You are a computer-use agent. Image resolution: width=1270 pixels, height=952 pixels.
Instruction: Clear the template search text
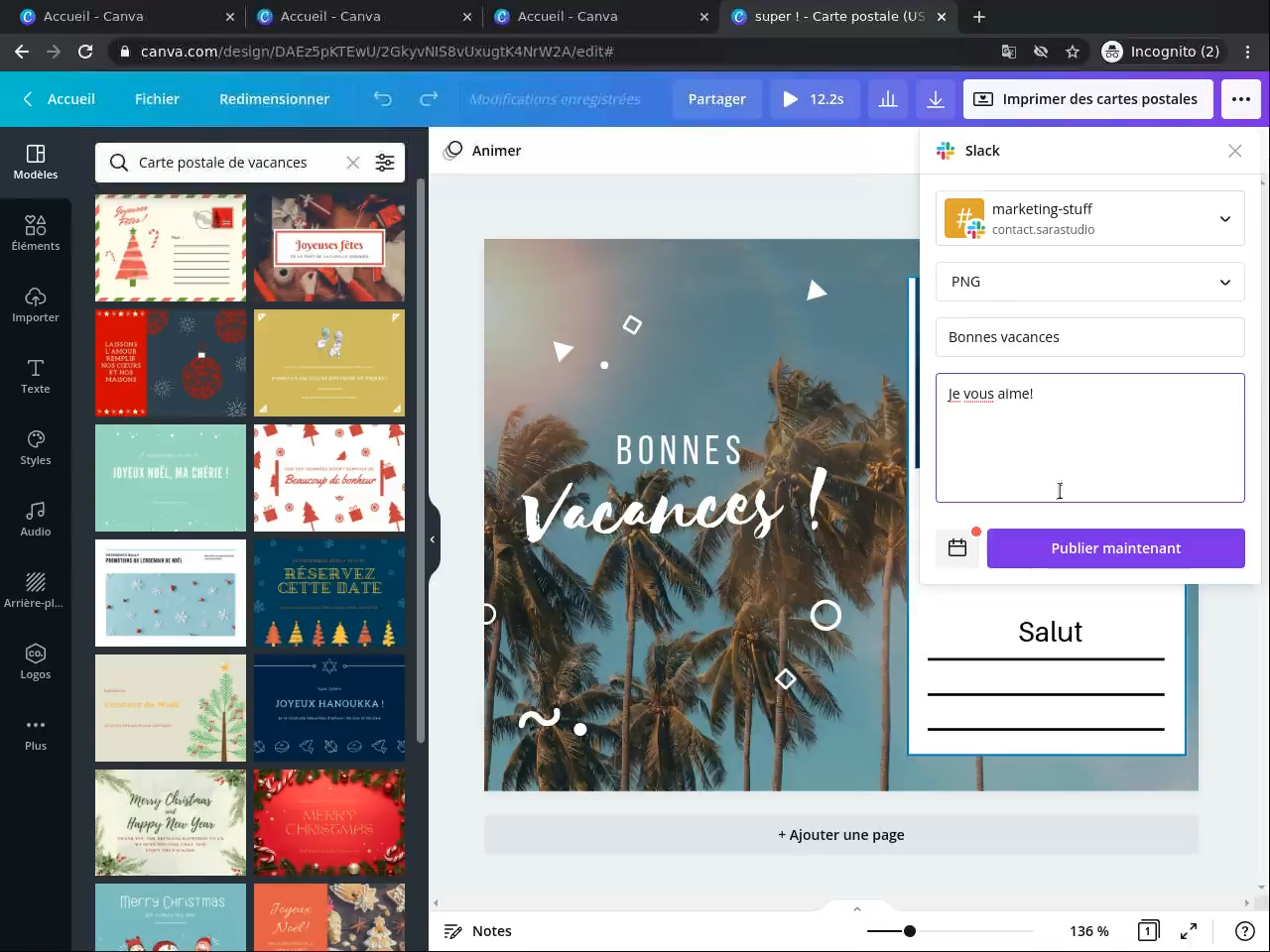click(x=352, y=163)
